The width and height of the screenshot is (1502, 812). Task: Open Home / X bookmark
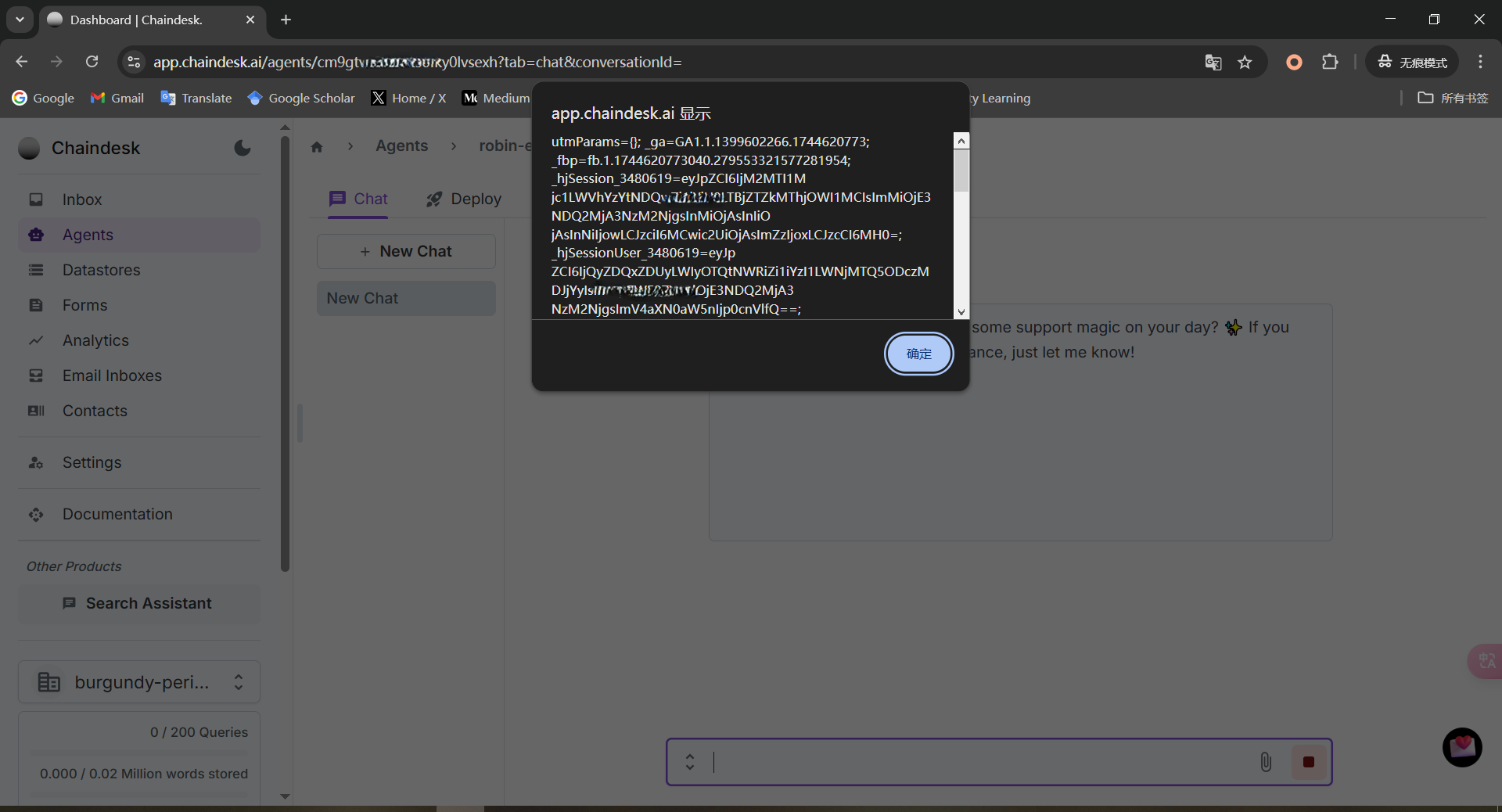(409, 98)
